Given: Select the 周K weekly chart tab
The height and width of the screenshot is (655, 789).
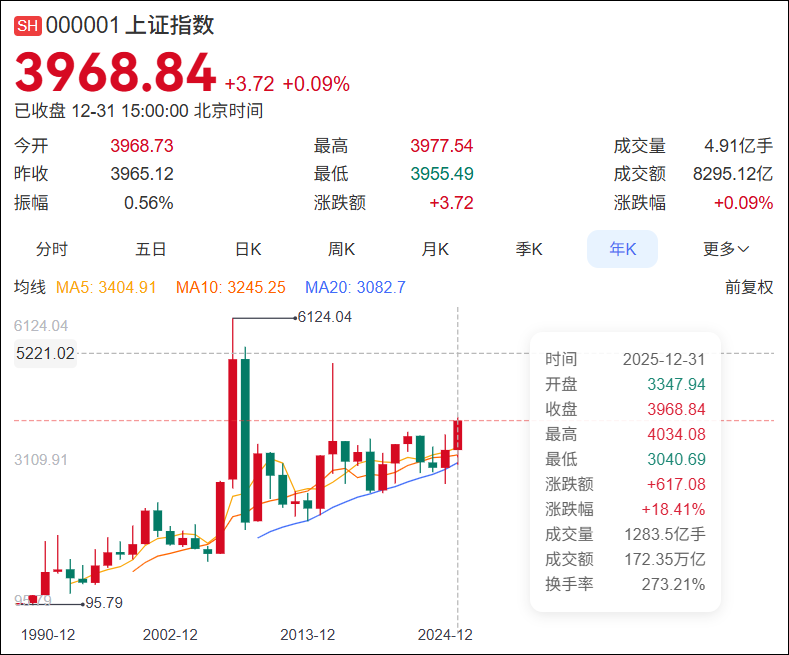Looking at the screenshot, I should [x=342, y=249].
